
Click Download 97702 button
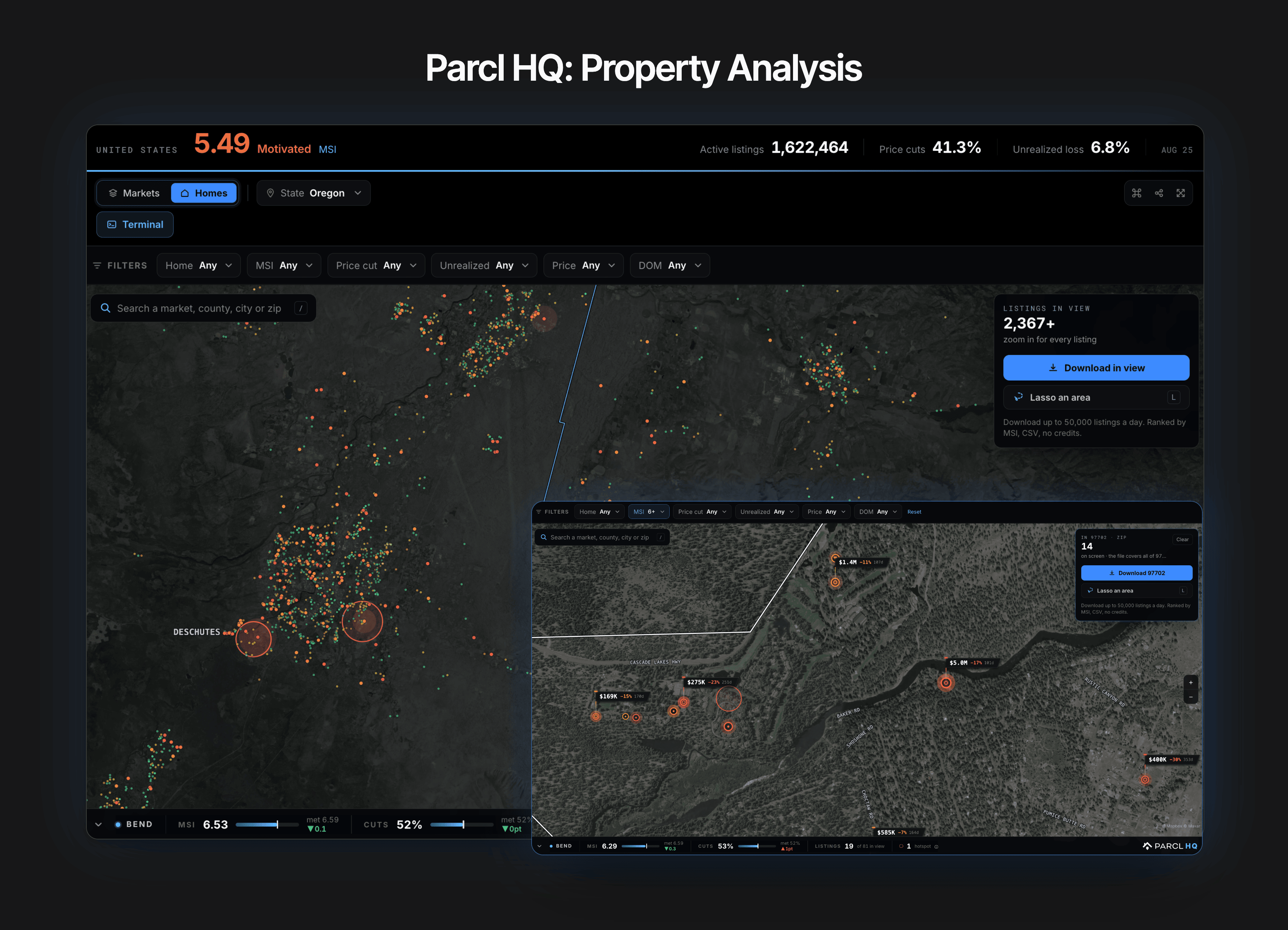point(1136,573)
